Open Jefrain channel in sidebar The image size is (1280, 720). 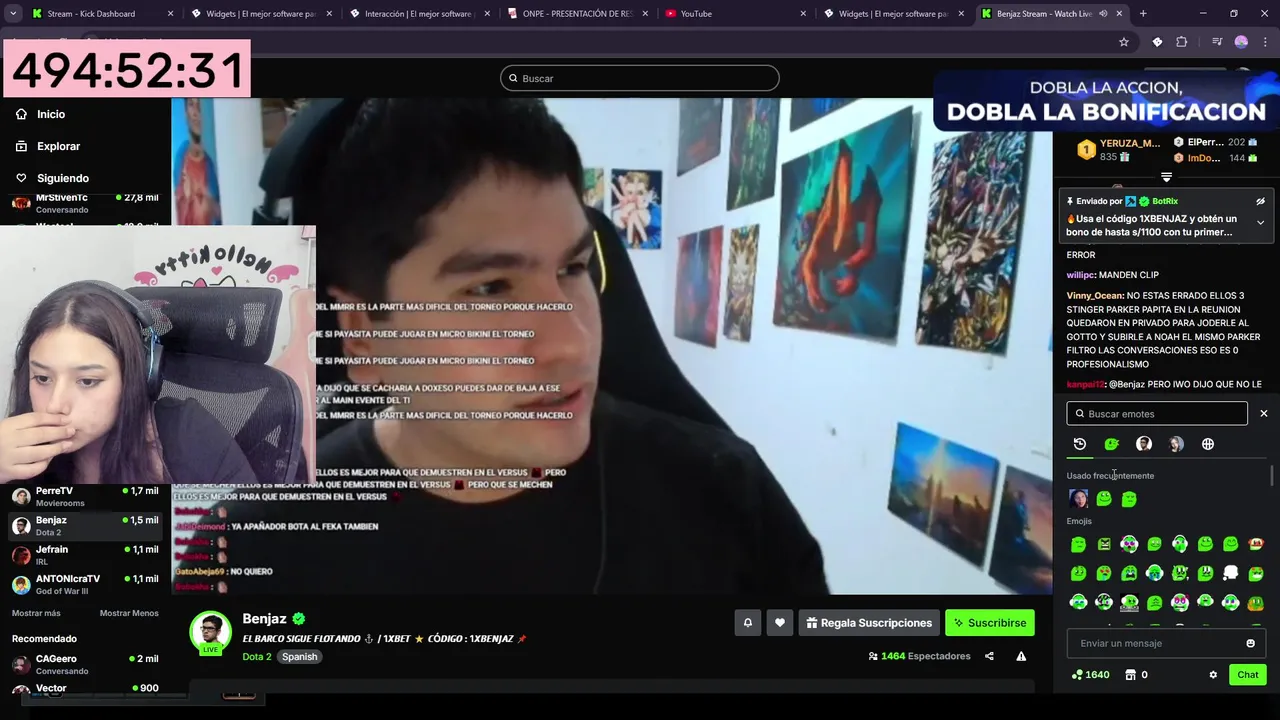point(85,554)
